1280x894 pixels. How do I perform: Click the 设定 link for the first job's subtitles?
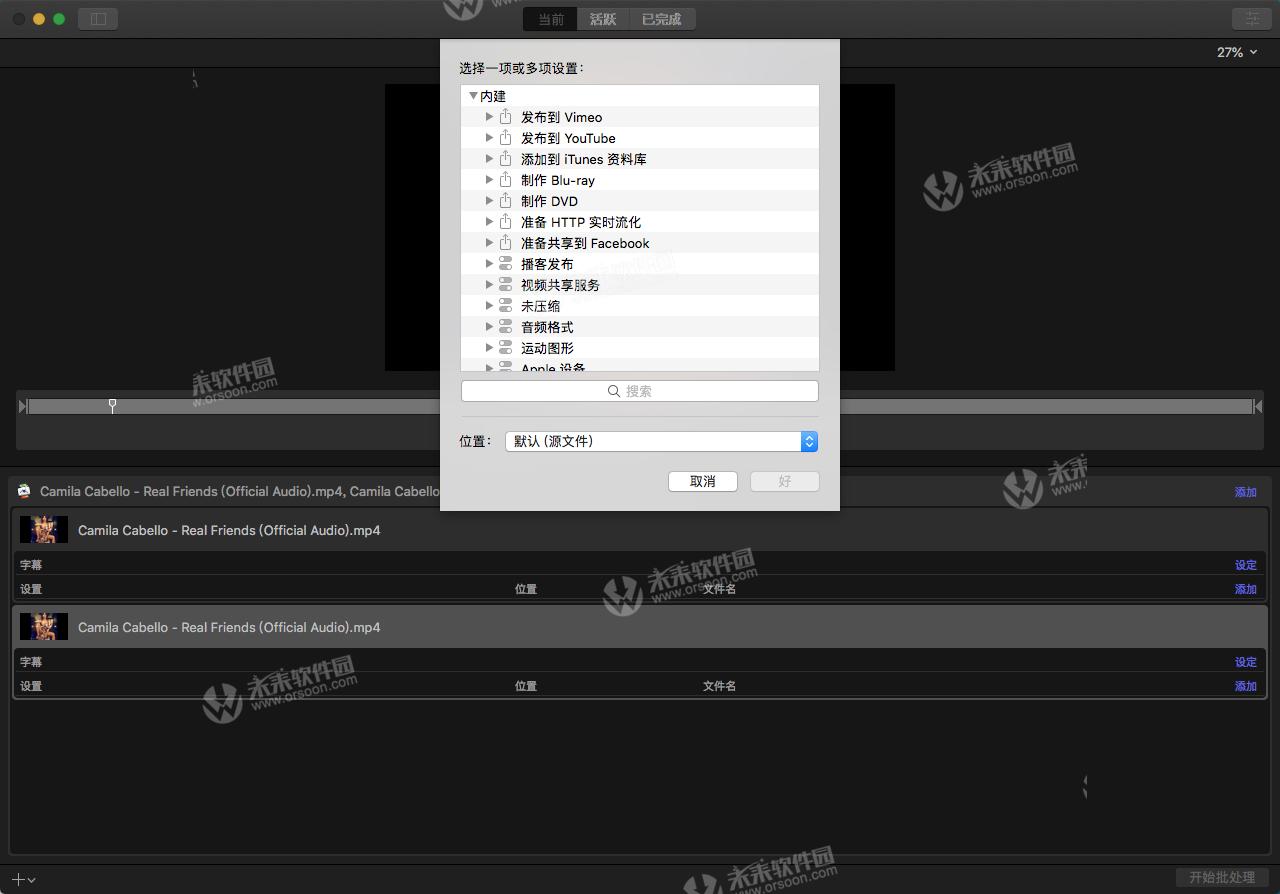[1245, 564]
